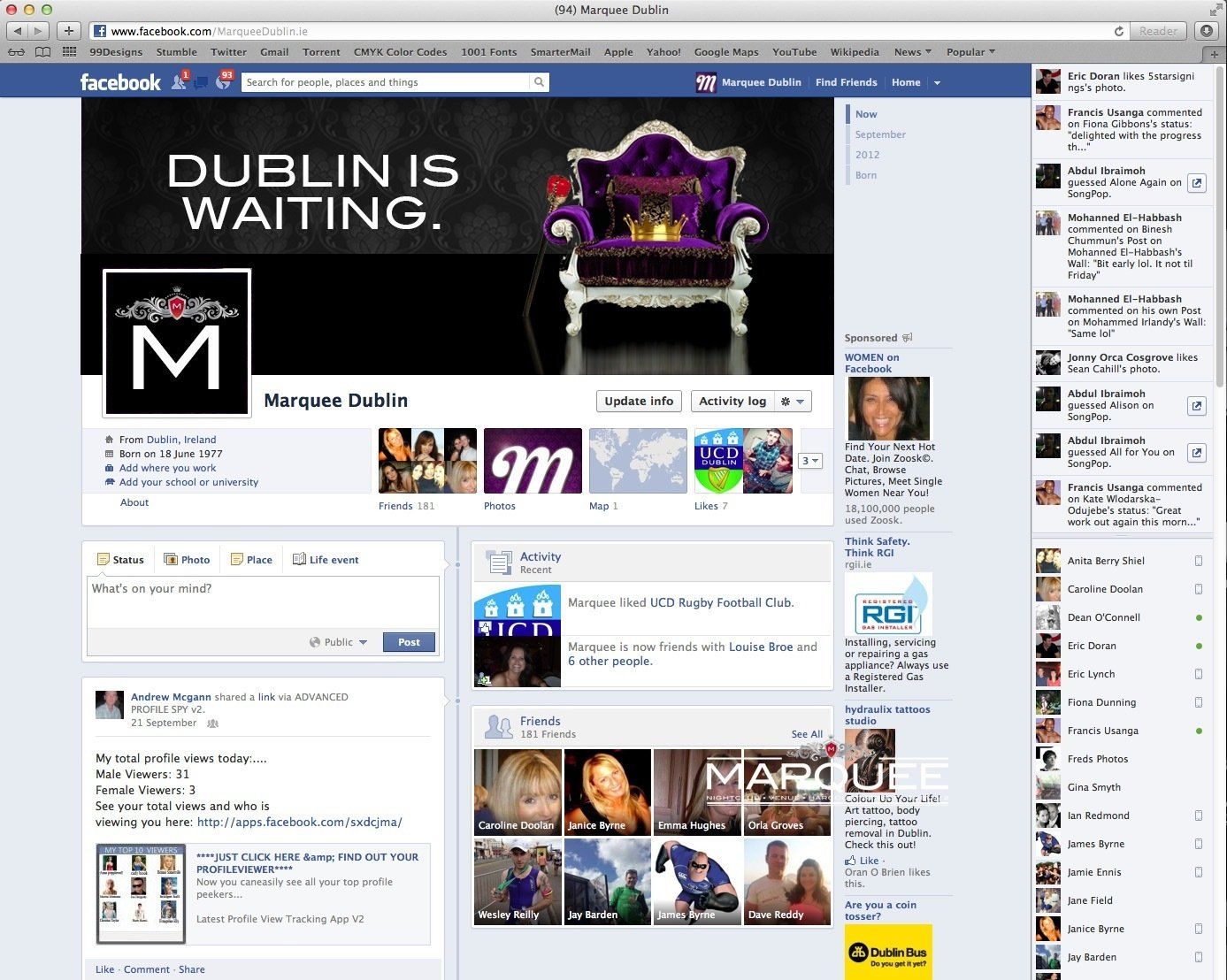The width and height of the screenshot is (1227, 980).
Task: Click the Marquee Dublin profile icon in the blue bar
Action: (705, 82)
